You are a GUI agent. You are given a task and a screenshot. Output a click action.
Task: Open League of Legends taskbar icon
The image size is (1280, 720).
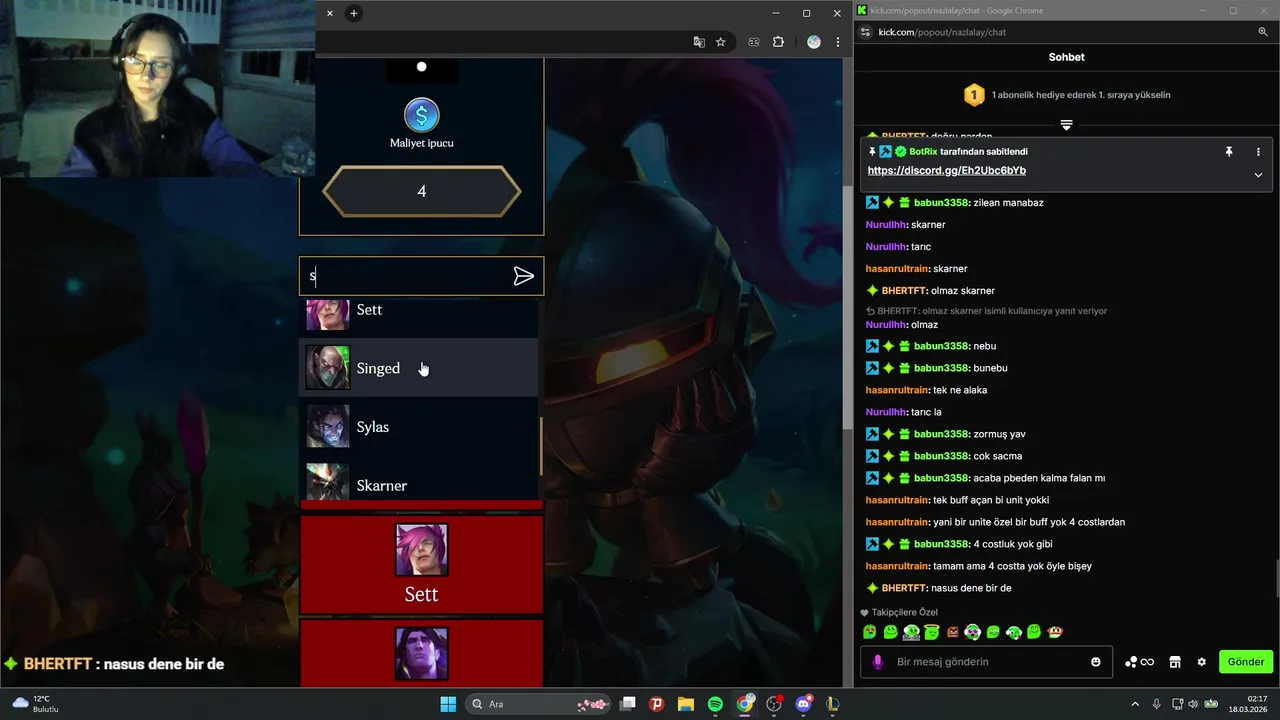pyautogui.click(x=832, y=704)
